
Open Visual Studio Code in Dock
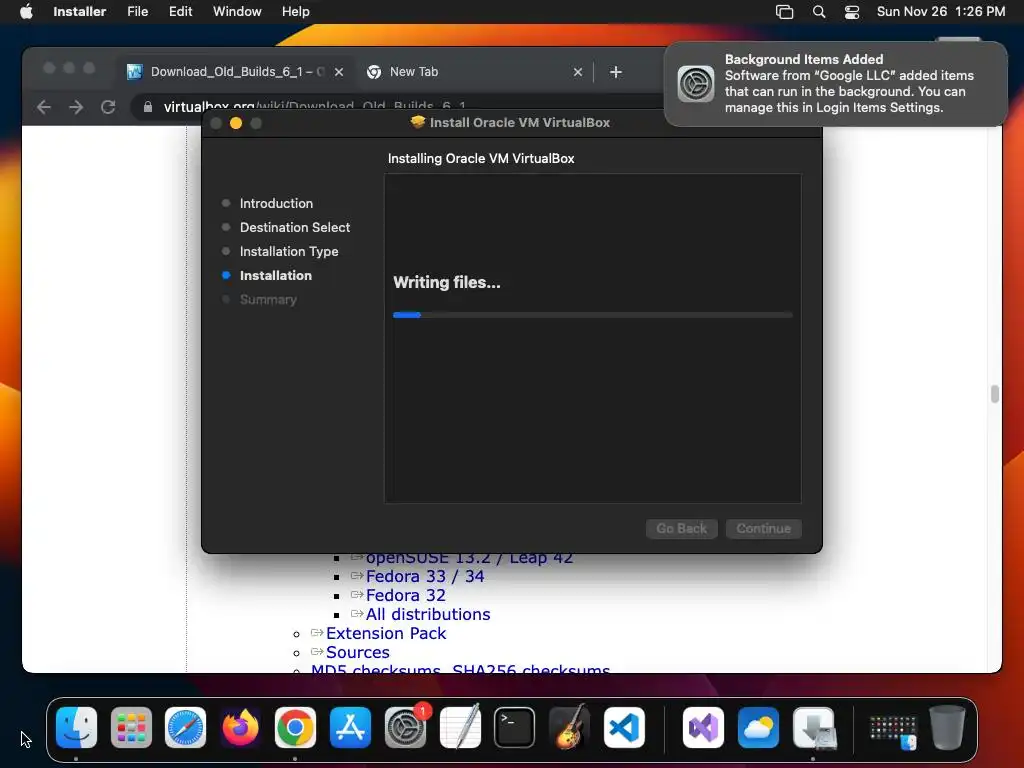[624, 728]
